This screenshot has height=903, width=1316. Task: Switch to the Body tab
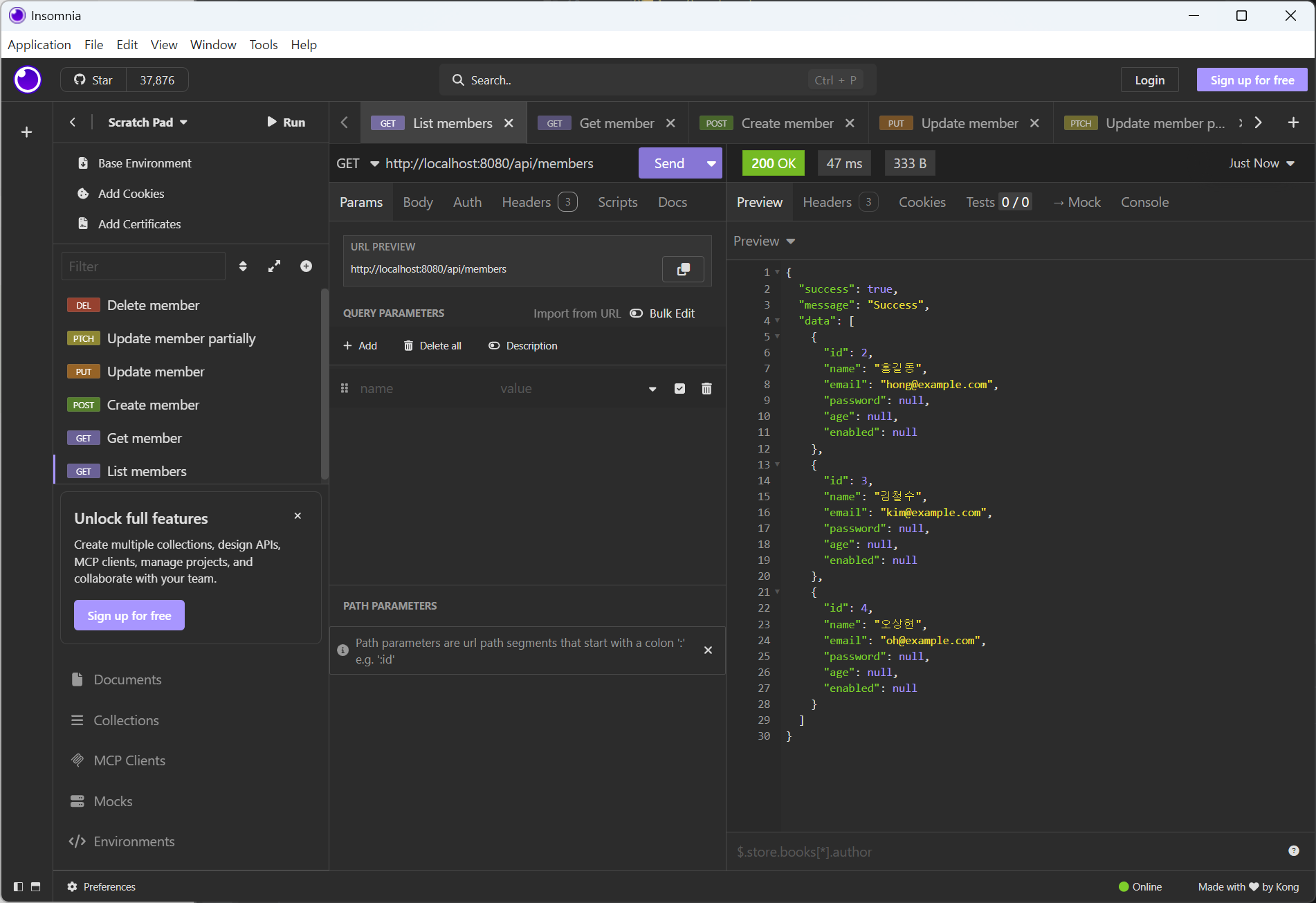(x=417, y=202)
